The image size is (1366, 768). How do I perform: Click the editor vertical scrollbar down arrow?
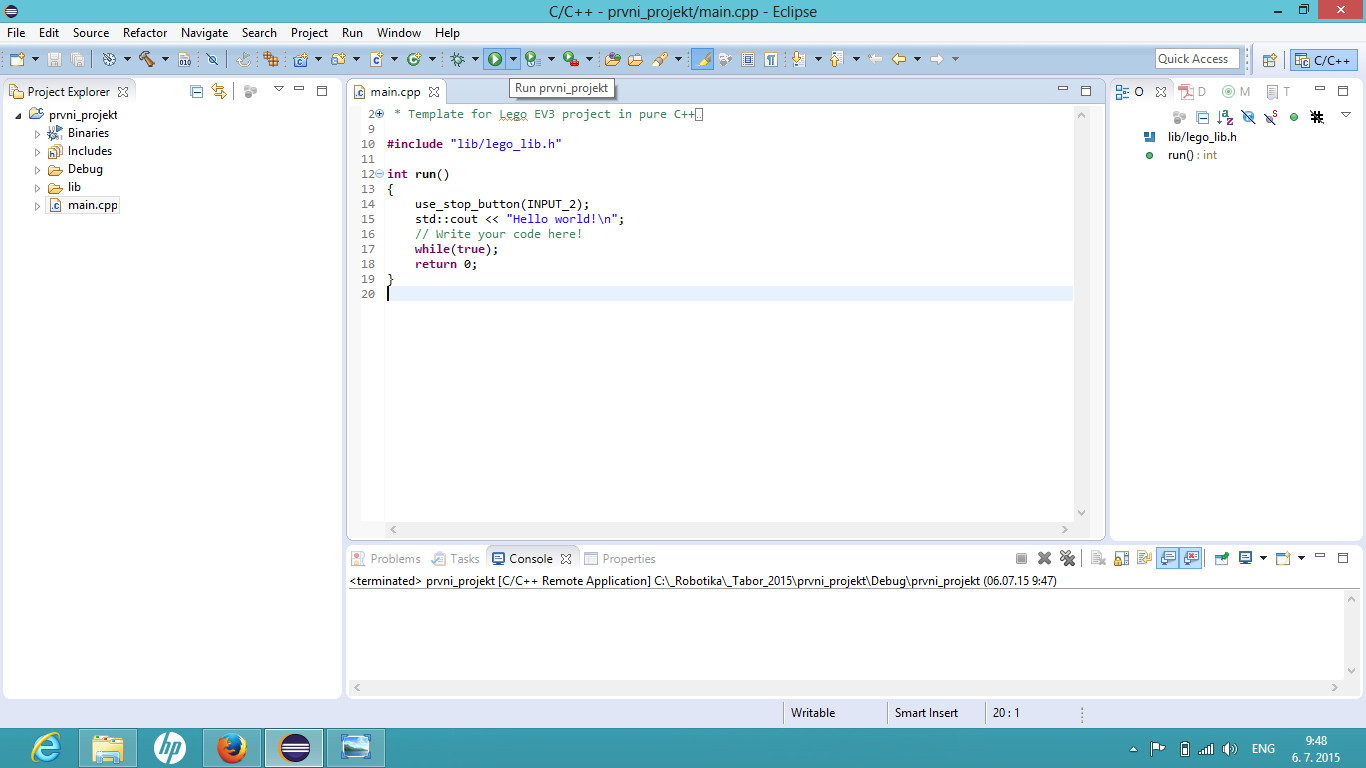point(1081,513)
